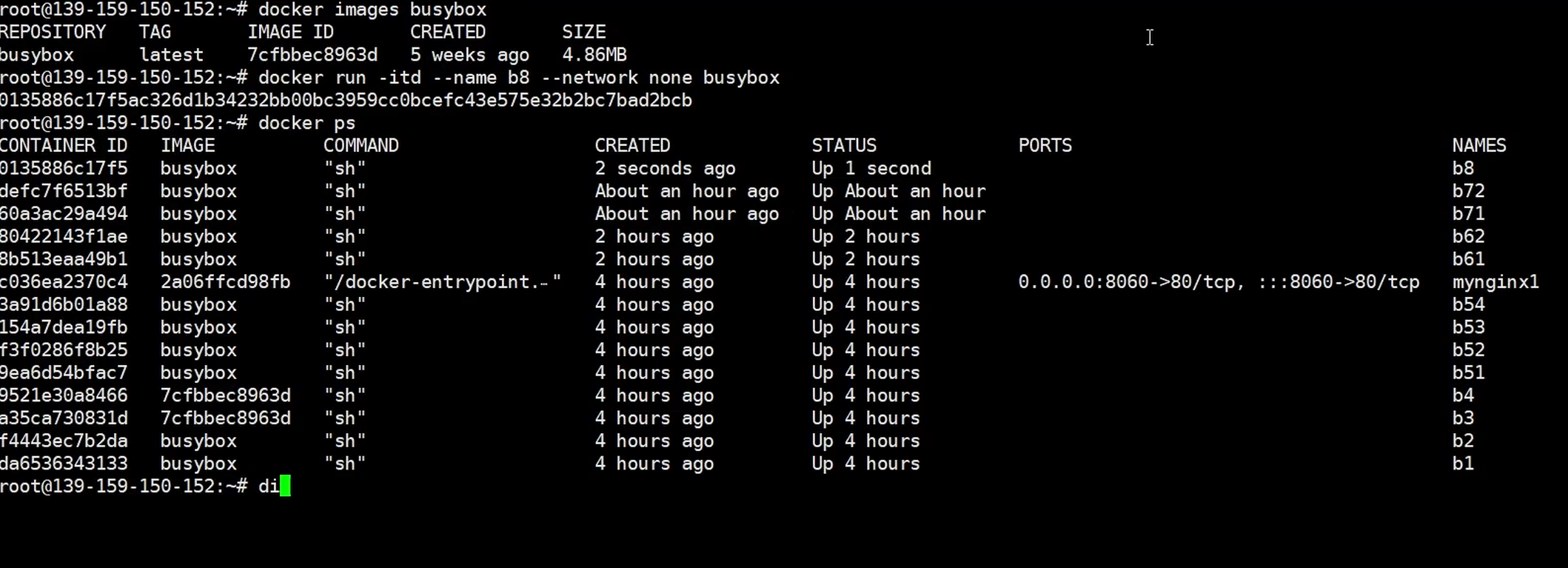Click the container name b54
The image size is (1568, 568).
pyautogui.click(x=1468, y=304)
